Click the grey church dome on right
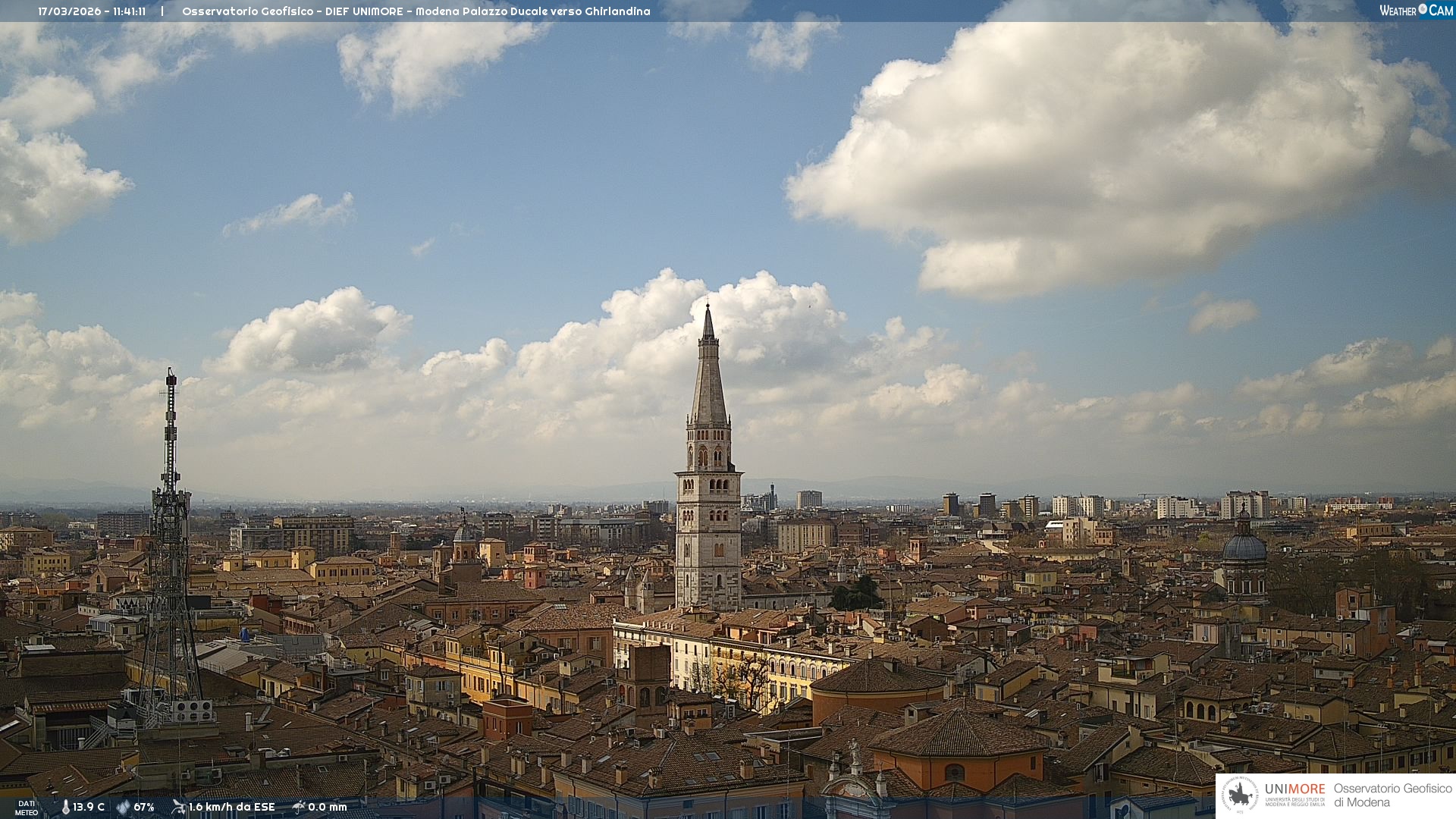 (x=1244, y=548)
